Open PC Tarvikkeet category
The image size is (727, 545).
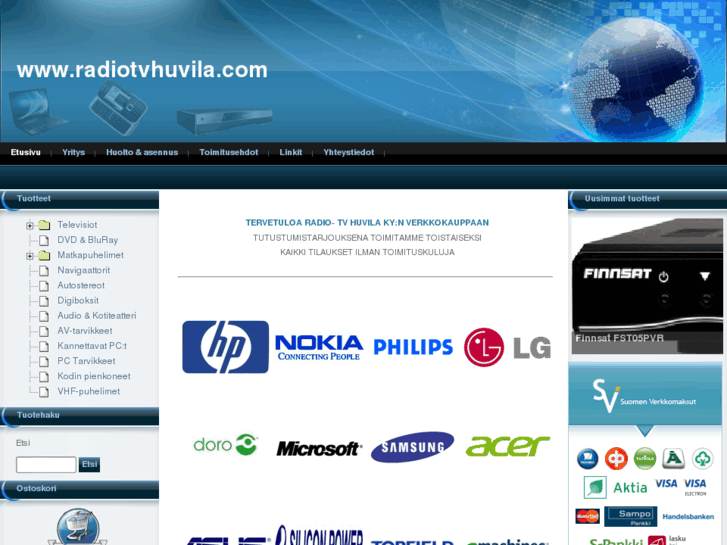pyautogui.click(x=86, y=361)
